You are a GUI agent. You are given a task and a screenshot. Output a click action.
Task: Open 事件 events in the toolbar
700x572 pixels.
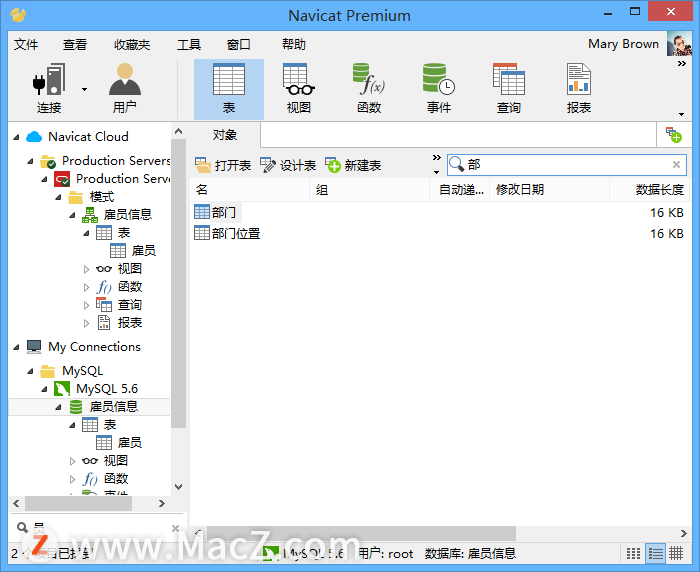(x=439, y=88)
